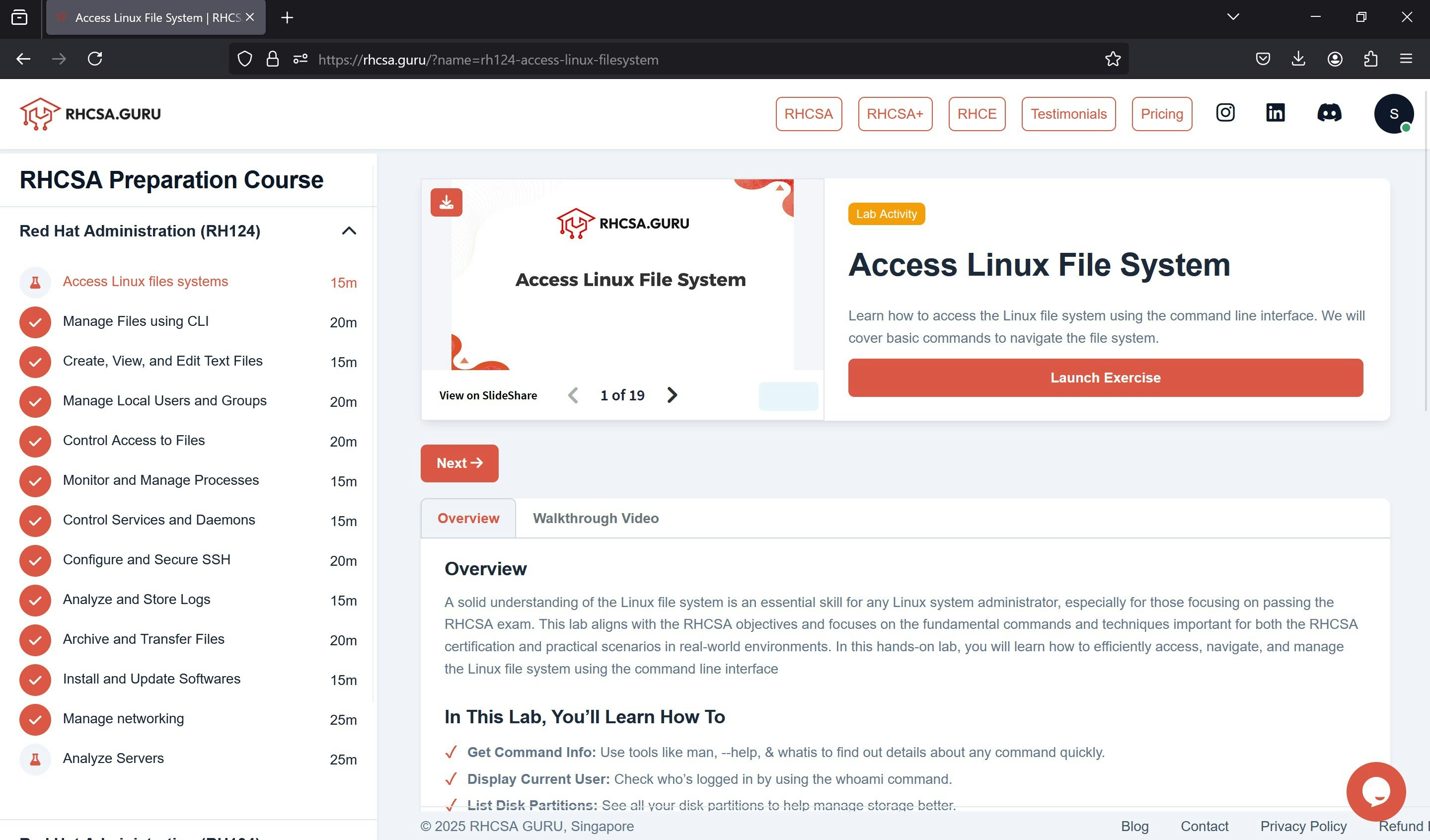This screenshot has height=840, width=1430.
Task: Download the slide deck with red icon
Action: point(446,202)
